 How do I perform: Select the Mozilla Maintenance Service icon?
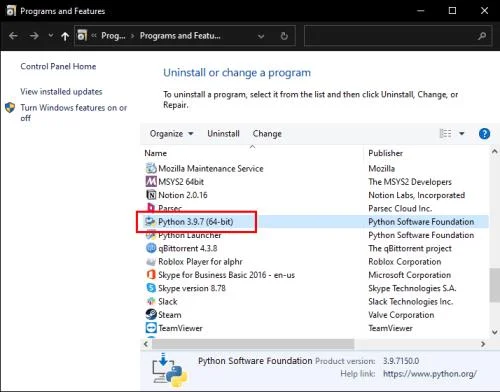[151, 168]
